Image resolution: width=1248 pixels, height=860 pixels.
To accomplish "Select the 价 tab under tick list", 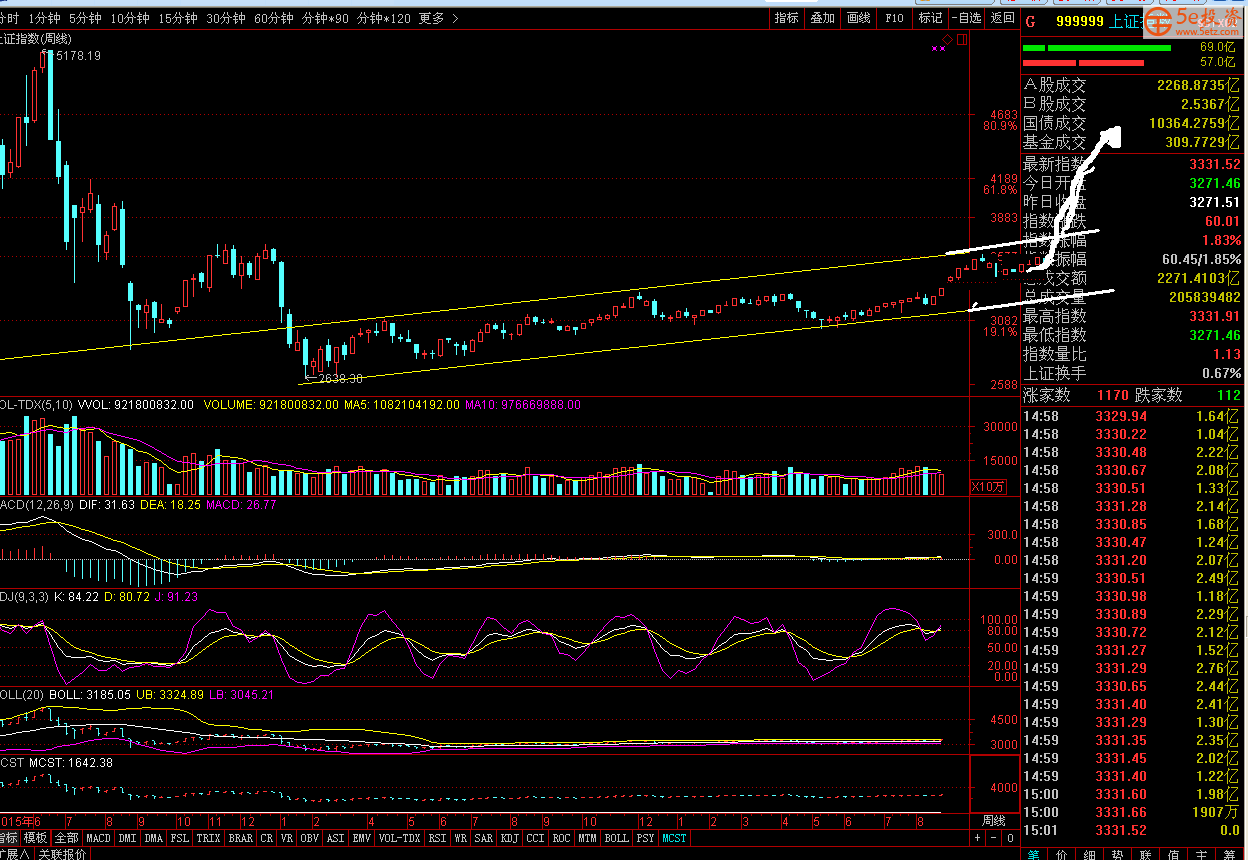I will click(1062, 854).
